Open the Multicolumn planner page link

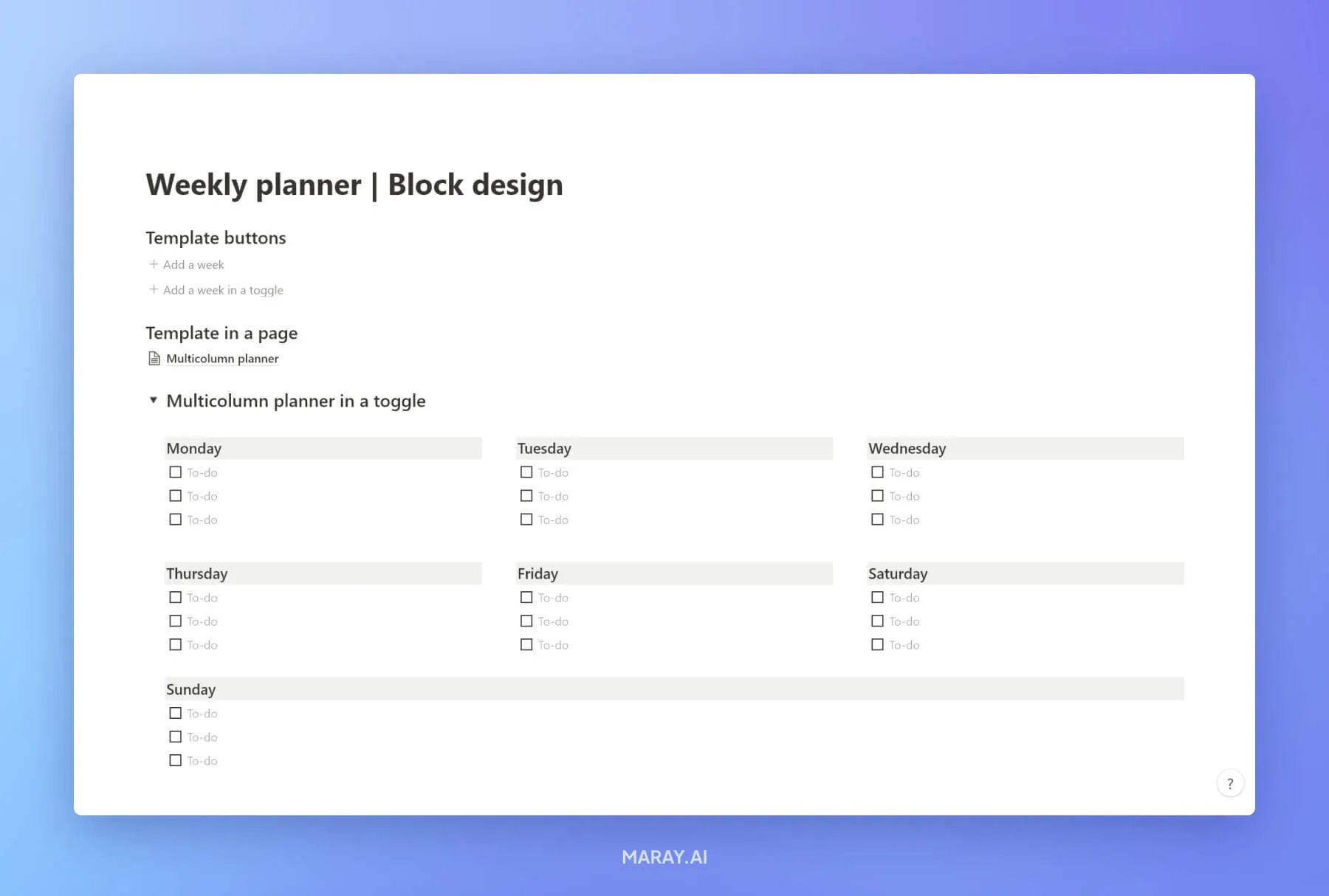pos(222,358)
